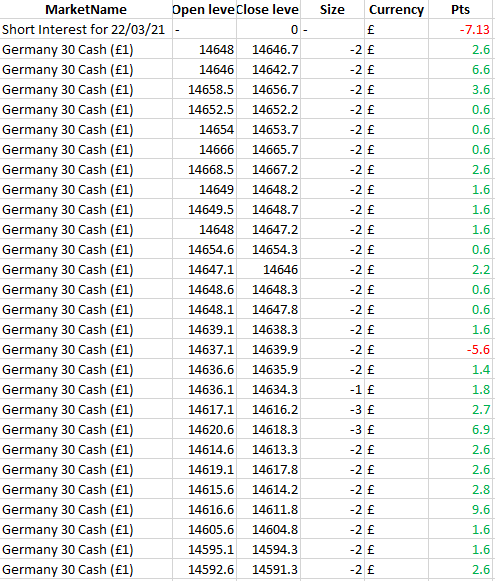Select the Open level cell 14654.6
Image resolution: width=495 pixels, height=581 pixels.
click(x=204, y=249)
